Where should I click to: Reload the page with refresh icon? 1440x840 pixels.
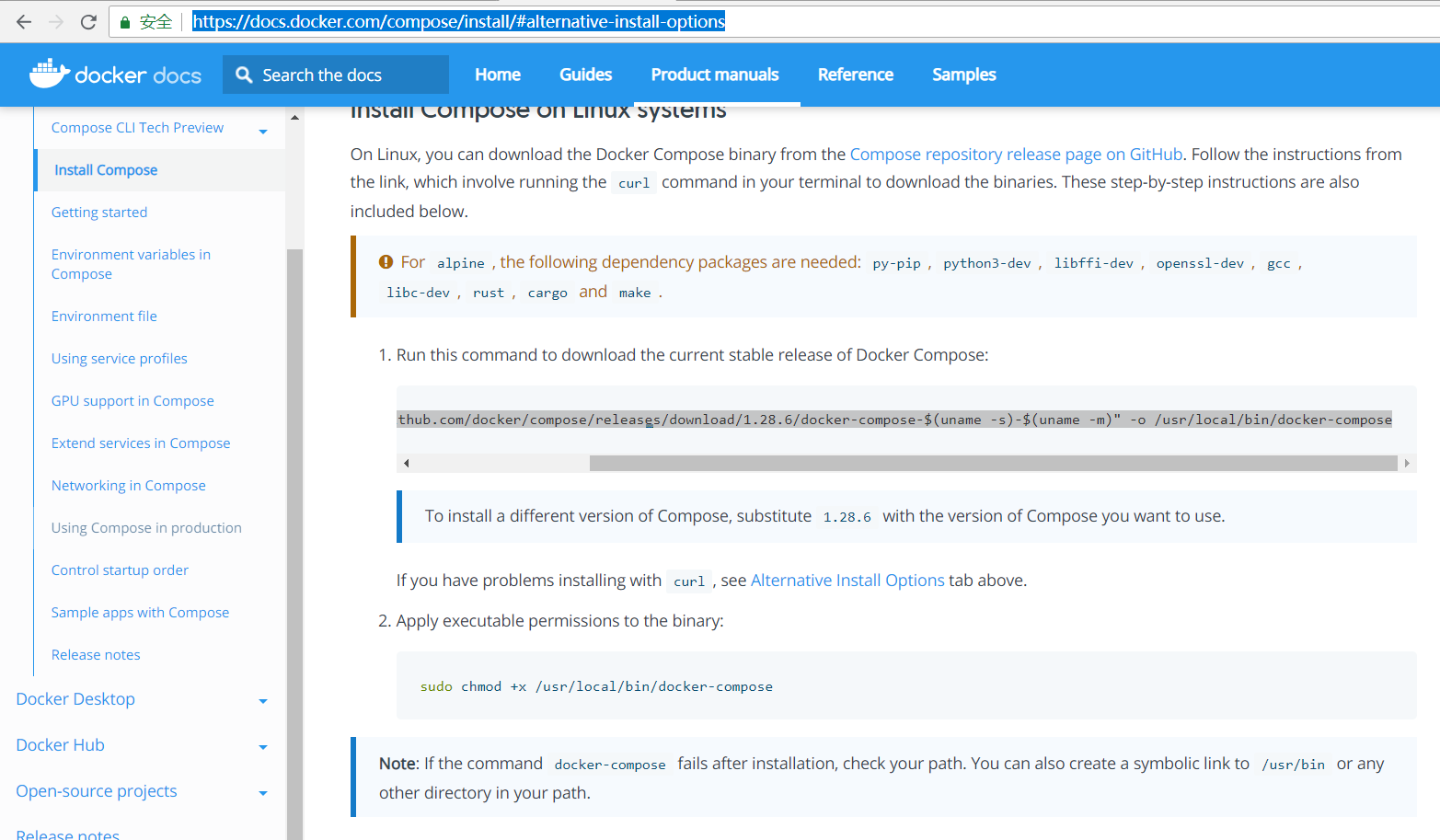point(88,22)
